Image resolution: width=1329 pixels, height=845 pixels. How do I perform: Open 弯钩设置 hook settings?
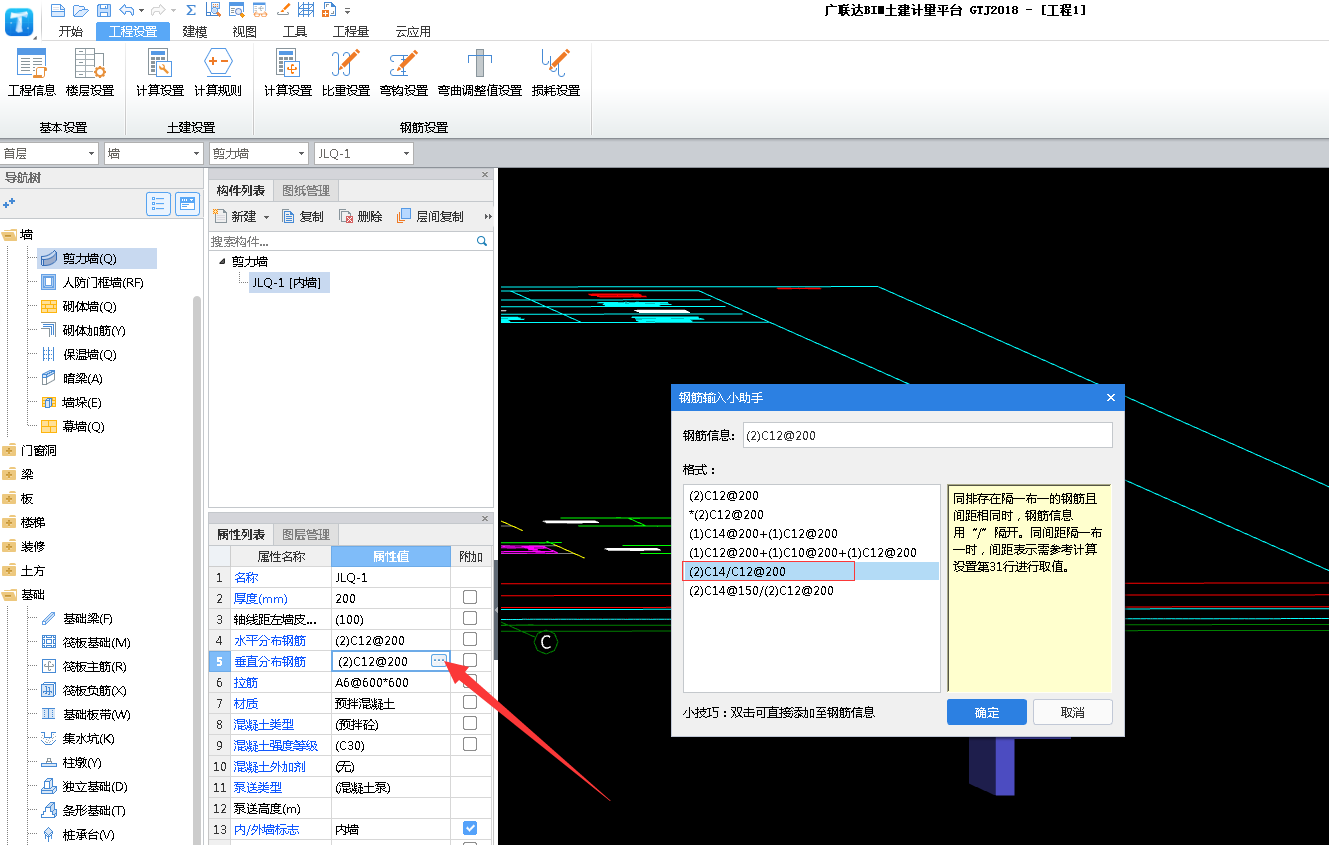tap(404, 72)
